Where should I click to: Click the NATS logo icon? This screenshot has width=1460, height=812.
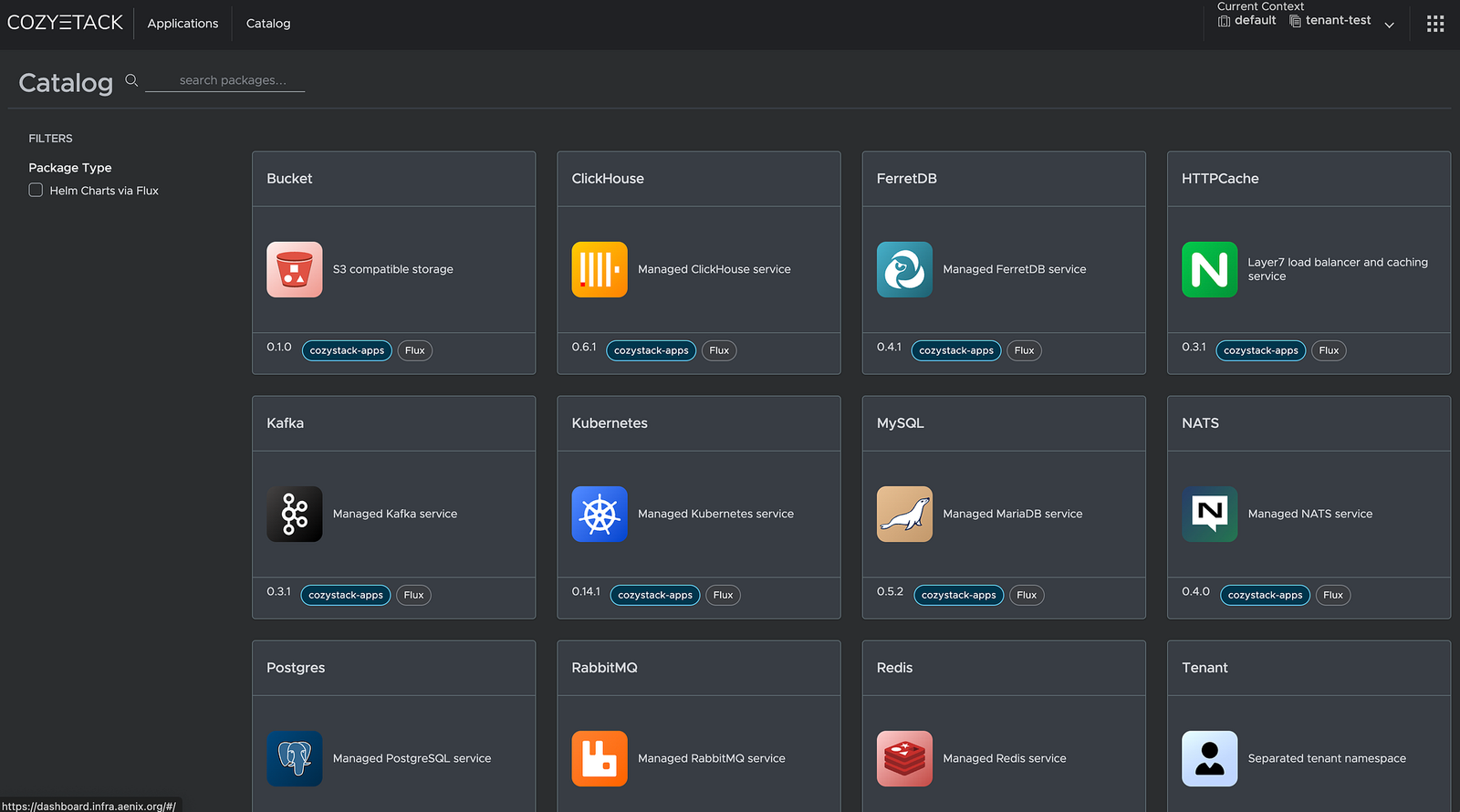1209,514
